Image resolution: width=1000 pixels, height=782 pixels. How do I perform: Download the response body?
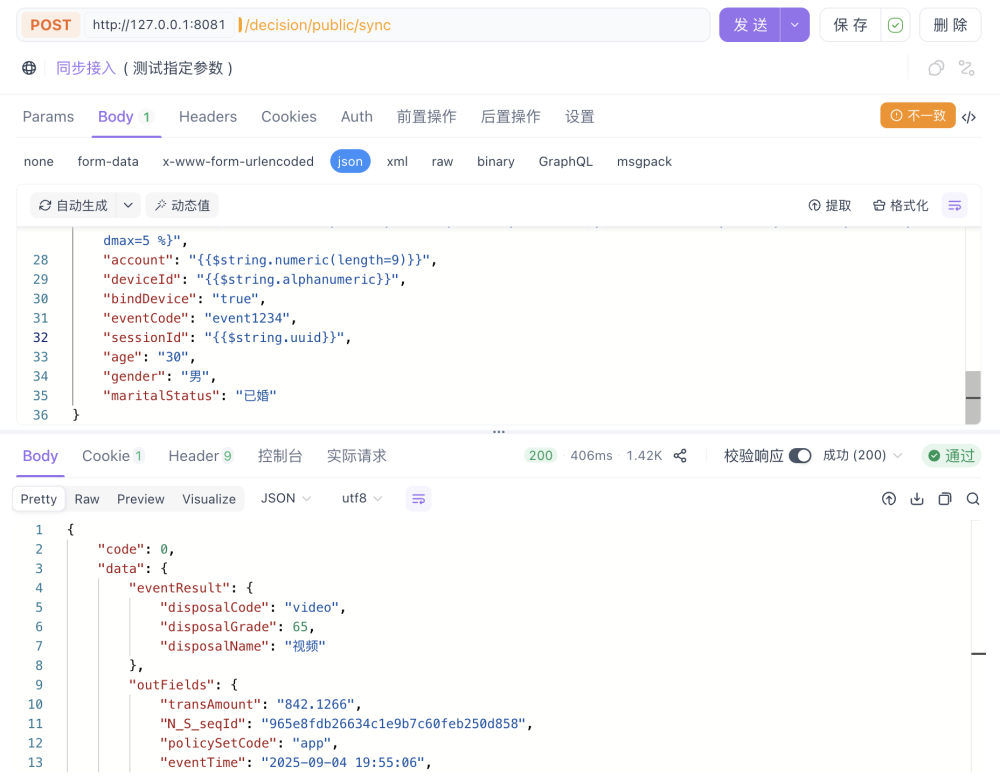coord(917,499)
